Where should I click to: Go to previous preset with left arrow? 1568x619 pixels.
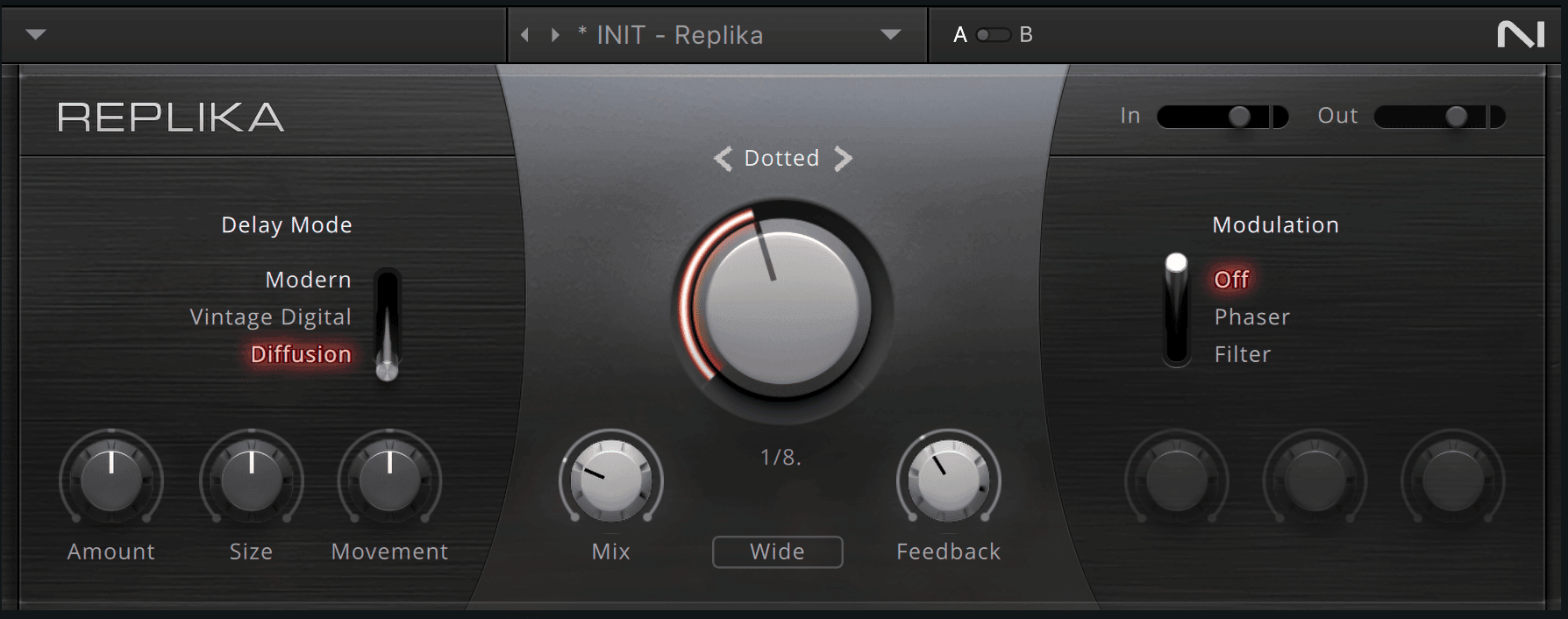pos(524,35)
